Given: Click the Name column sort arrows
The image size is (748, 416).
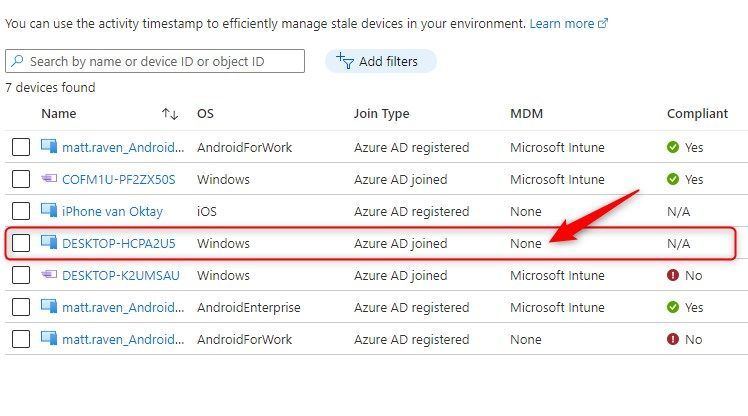Looking at the screenshot, I should tap(169, 114).
